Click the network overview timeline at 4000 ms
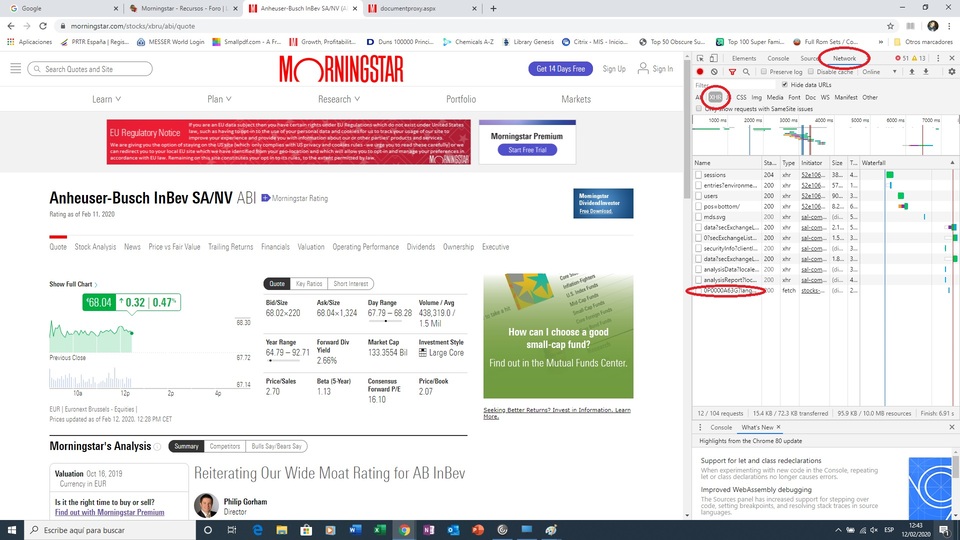 click(x=823, y=121)
